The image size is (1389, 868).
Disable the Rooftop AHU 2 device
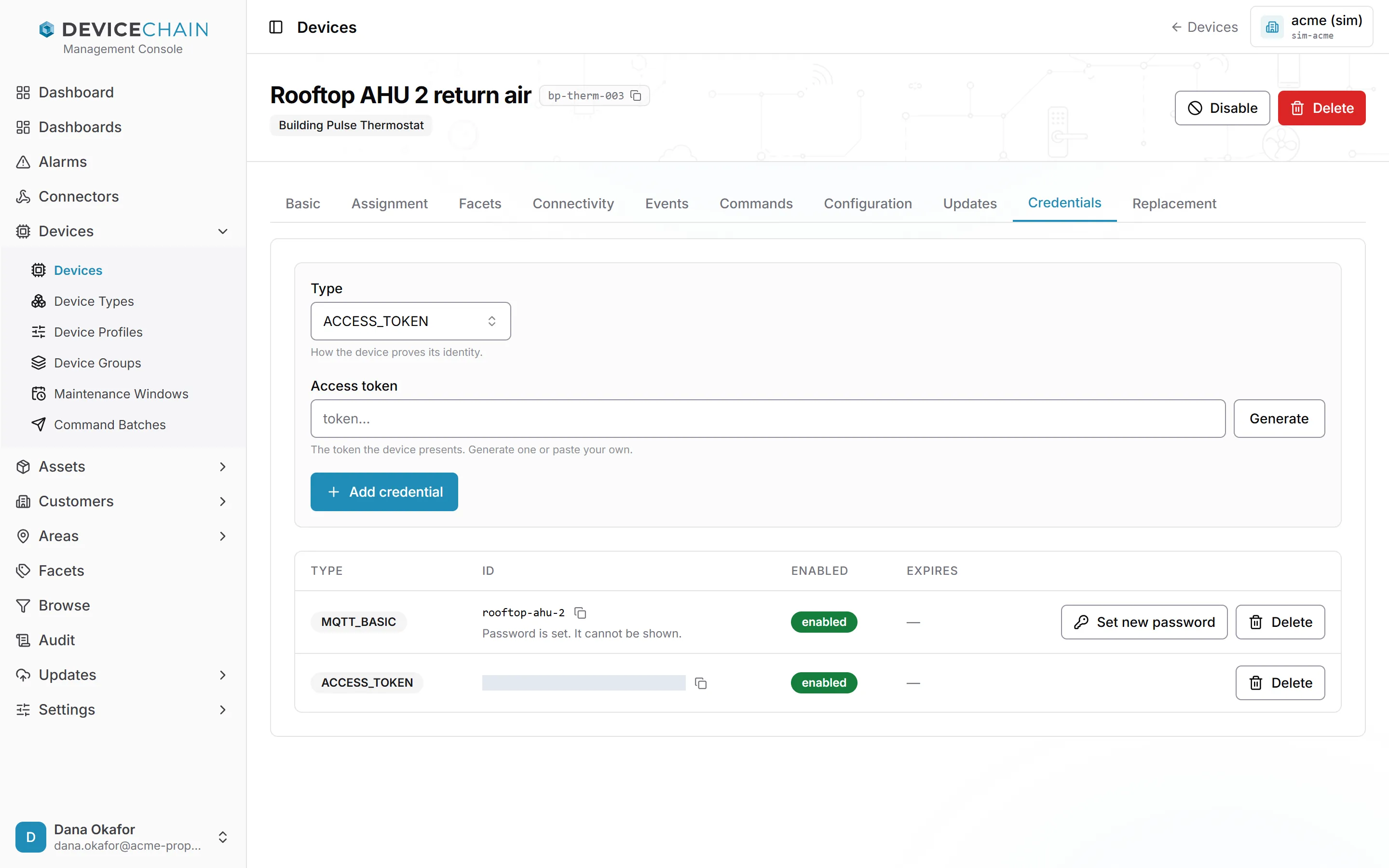tap(1222, 108)
